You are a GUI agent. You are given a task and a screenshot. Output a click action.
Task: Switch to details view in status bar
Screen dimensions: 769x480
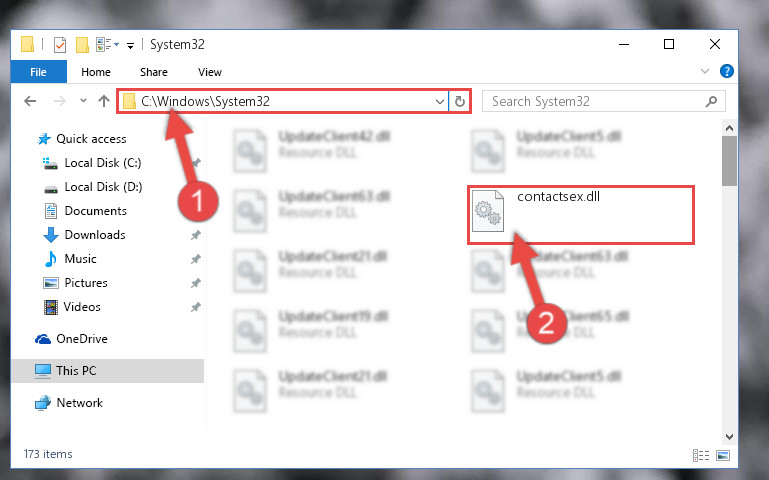click(x=701, y=455)
